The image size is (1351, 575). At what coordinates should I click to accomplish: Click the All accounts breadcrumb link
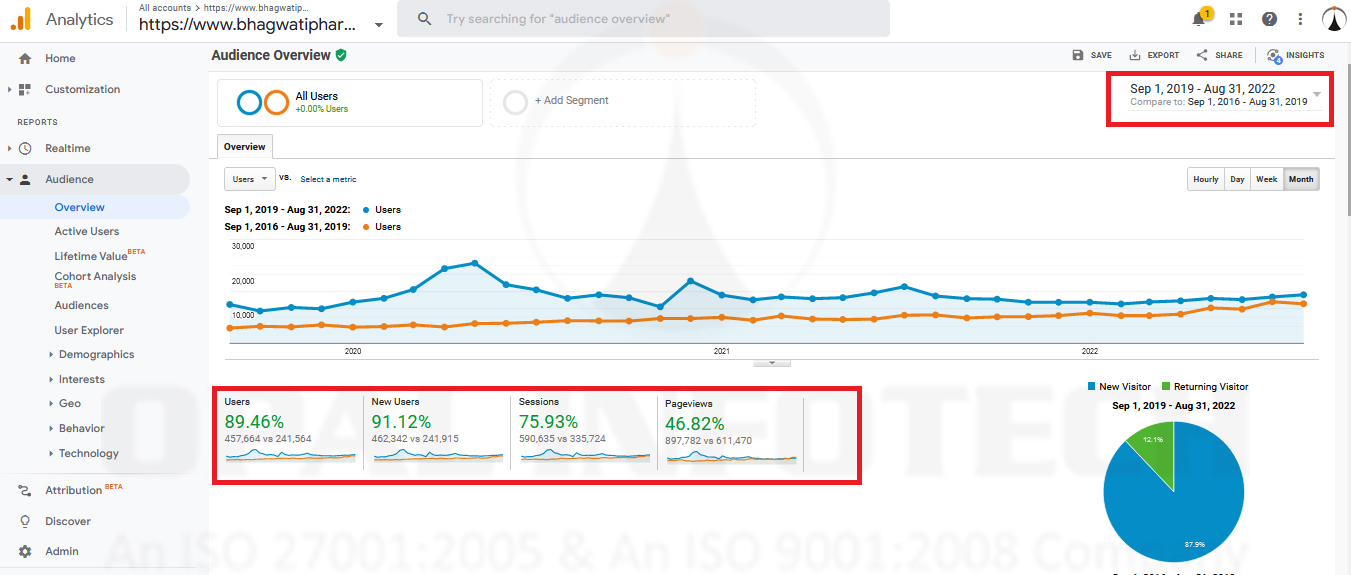[165, 7]
